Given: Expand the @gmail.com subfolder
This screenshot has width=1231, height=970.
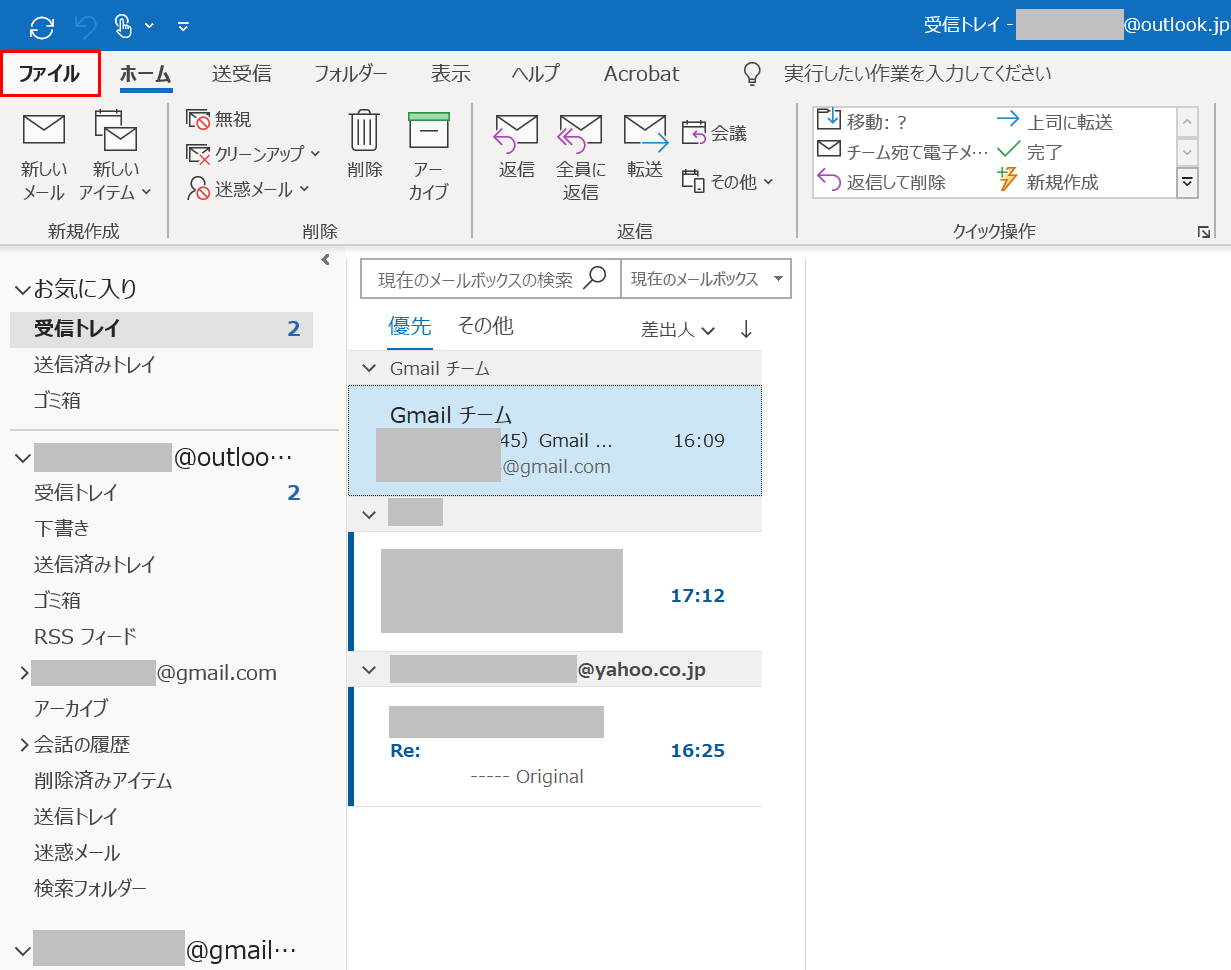Looking at the screenshot, I should (24, 673).
